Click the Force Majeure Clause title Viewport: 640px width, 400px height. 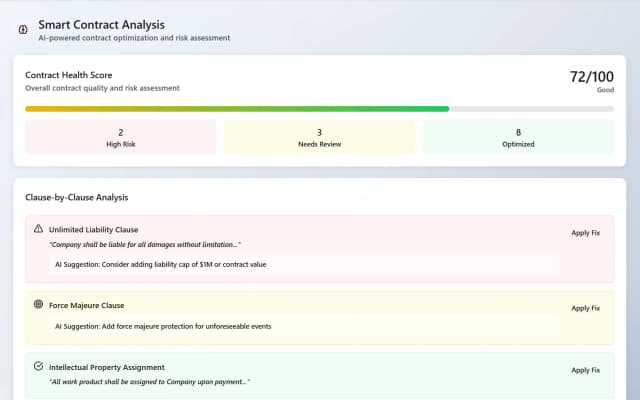(87, 305)
